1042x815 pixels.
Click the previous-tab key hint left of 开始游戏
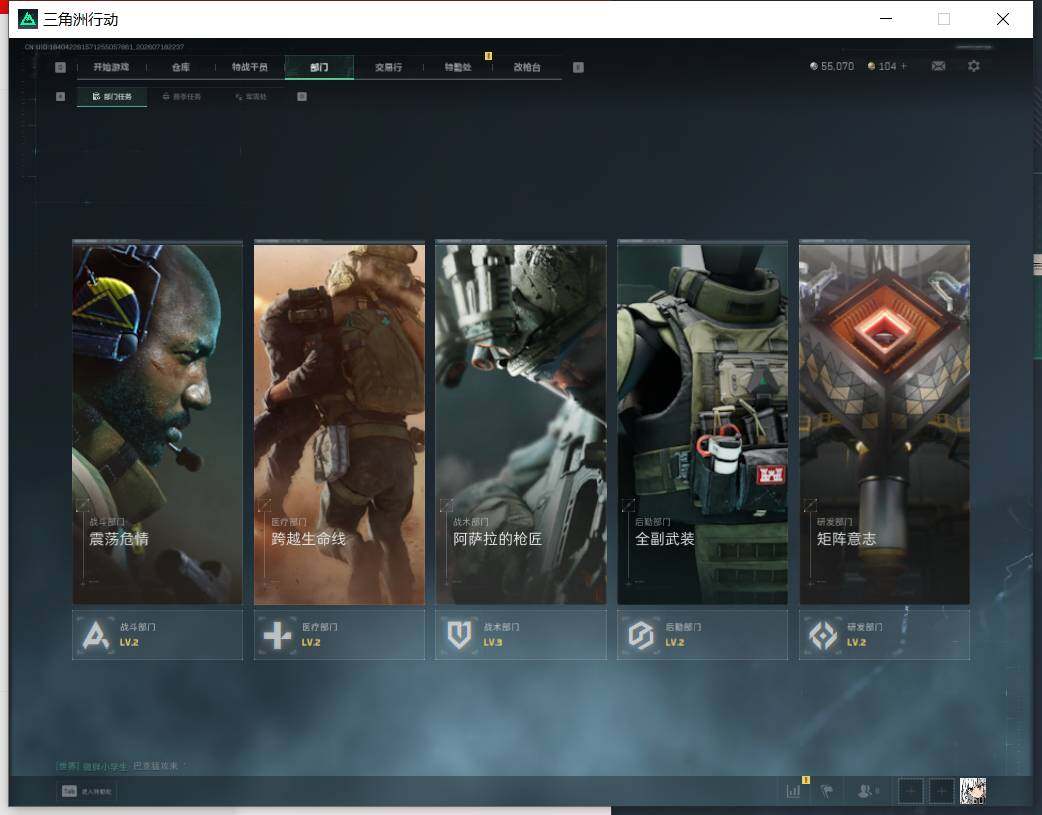click(x=60, y=67)
